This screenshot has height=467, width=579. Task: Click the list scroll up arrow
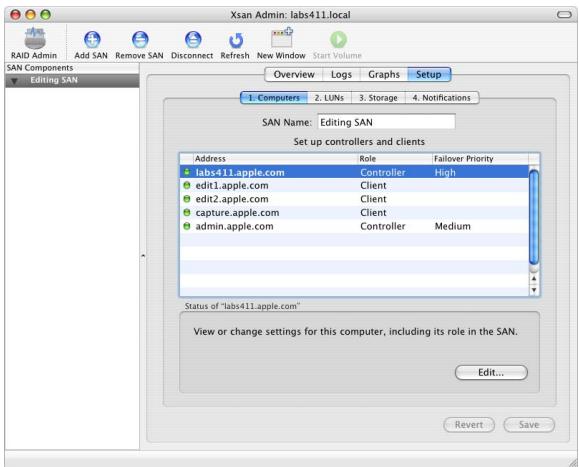click(x=534, y=278)
